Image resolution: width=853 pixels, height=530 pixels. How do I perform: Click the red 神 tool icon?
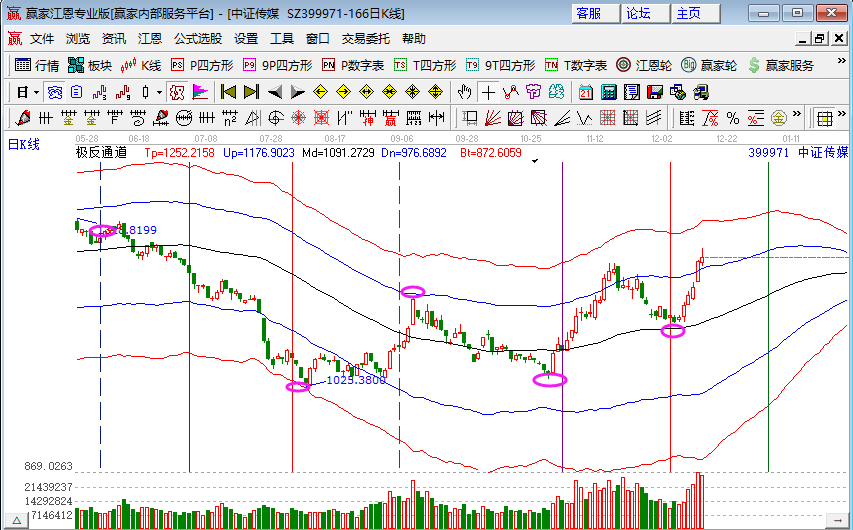(x=368, y=118)
